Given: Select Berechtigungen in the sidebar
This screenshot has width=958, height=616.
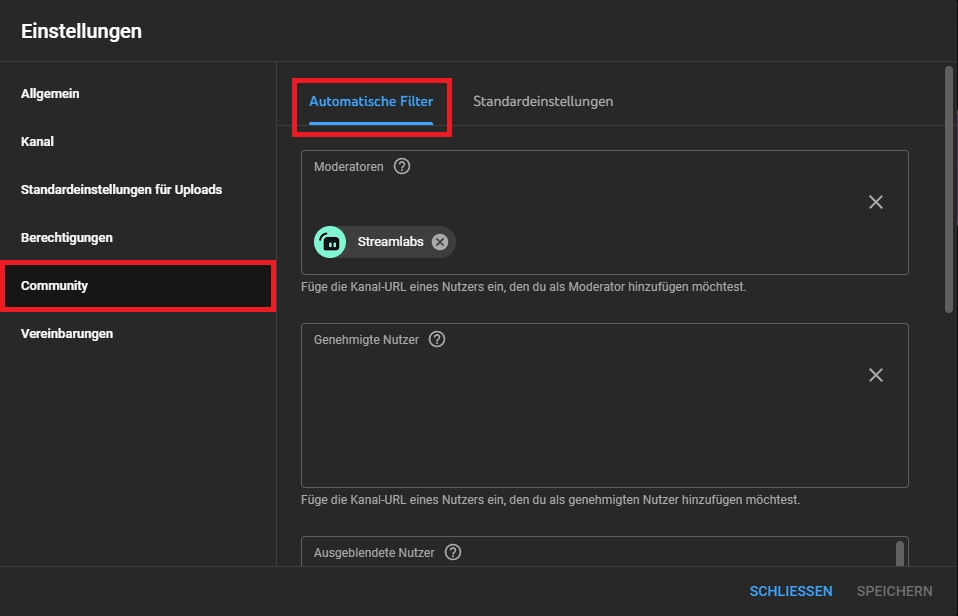Looking at the screenshot, I should point(66,238).
